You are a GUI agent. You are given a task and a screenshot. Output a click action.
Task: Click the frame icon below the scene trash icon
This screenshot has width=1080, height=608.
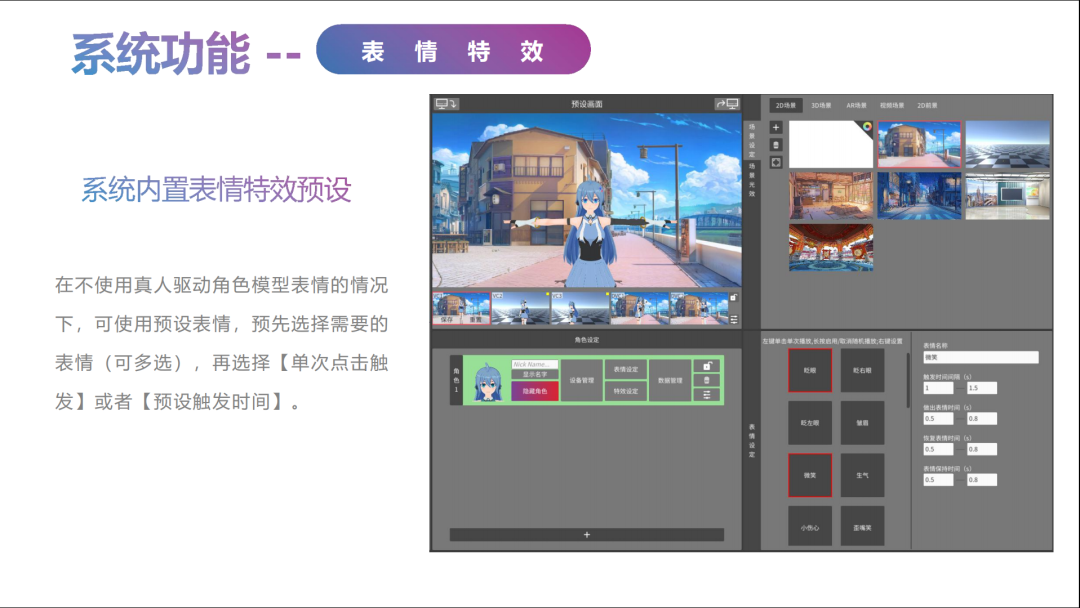coord(776,163)
